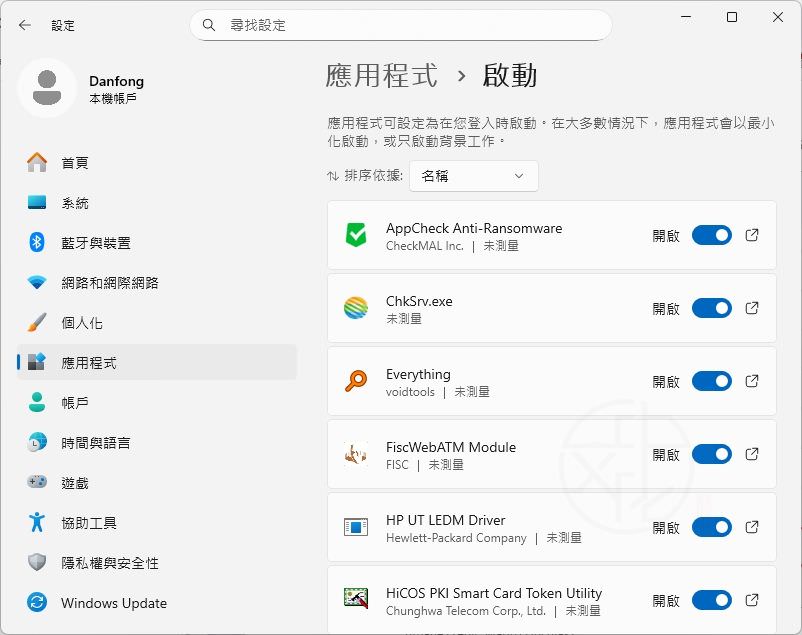Click the HP UT LEDM Driver icon

[x=356, y=527]
